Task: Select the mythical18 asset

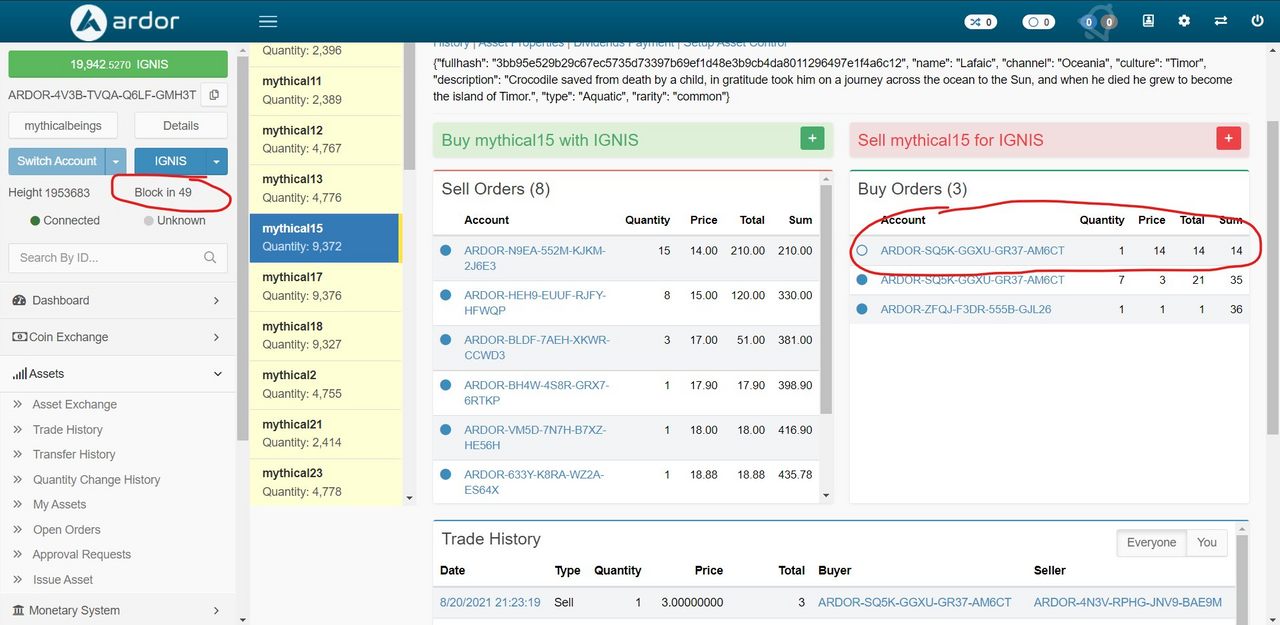Action: point(325,336)
